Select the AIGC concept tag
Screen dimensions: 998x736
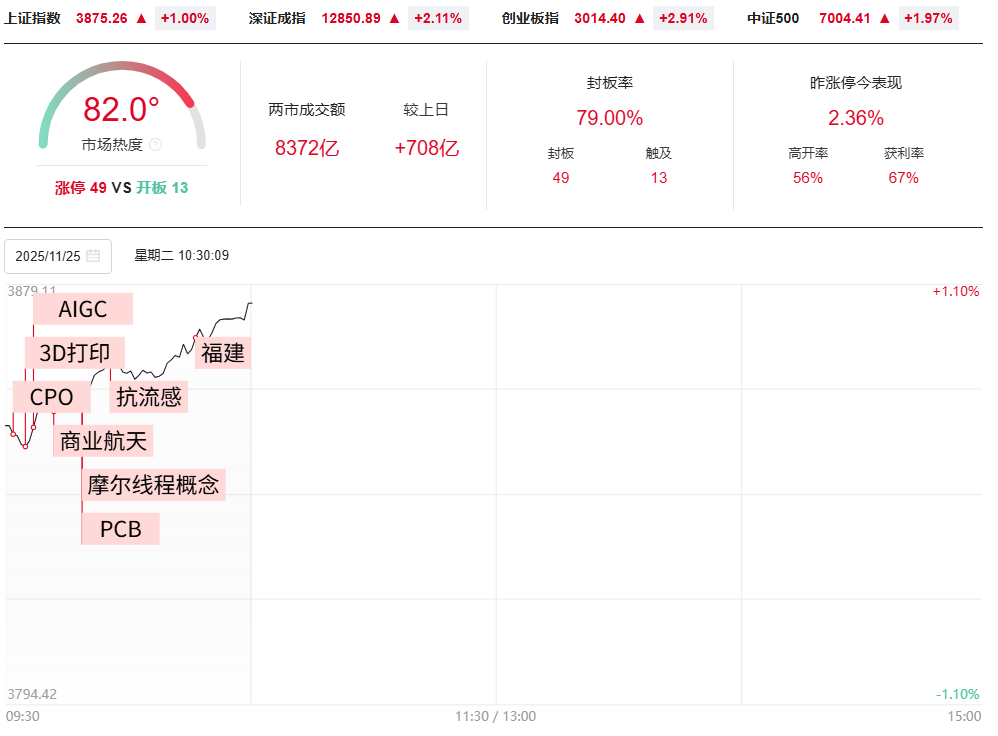click(83, 309)
